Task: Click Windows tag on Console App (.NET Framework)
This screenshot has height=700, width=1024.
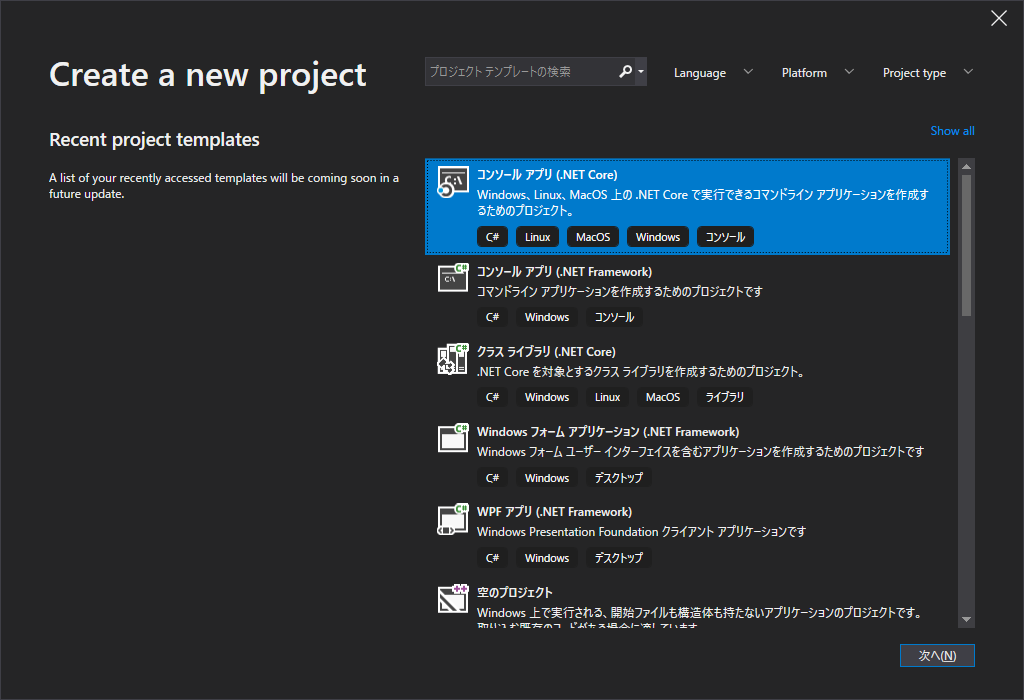Action: [x=547, y=317]
